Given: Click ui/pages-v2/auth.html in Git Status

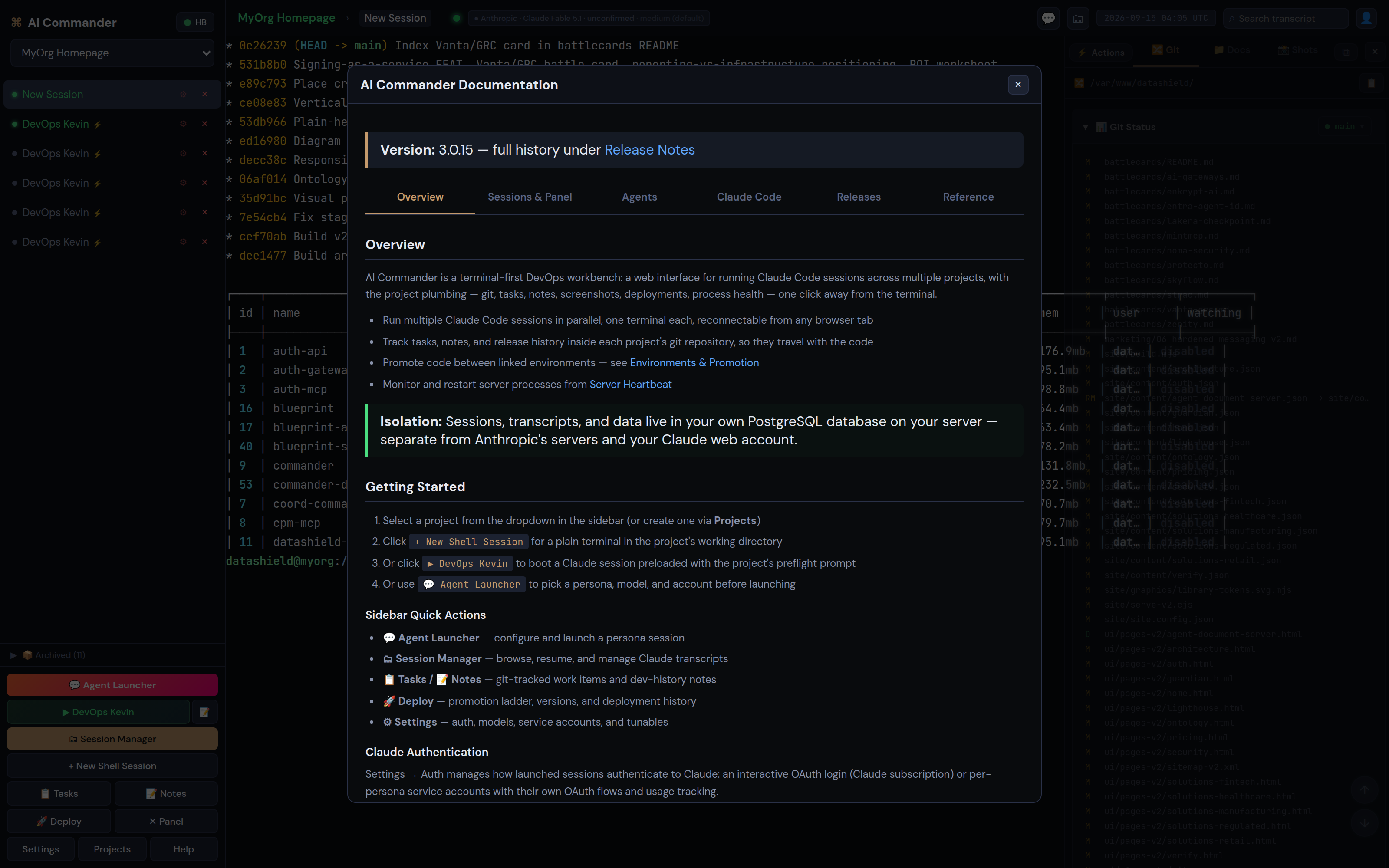Looking at the screenshot, I should [x=1158, y=664].
